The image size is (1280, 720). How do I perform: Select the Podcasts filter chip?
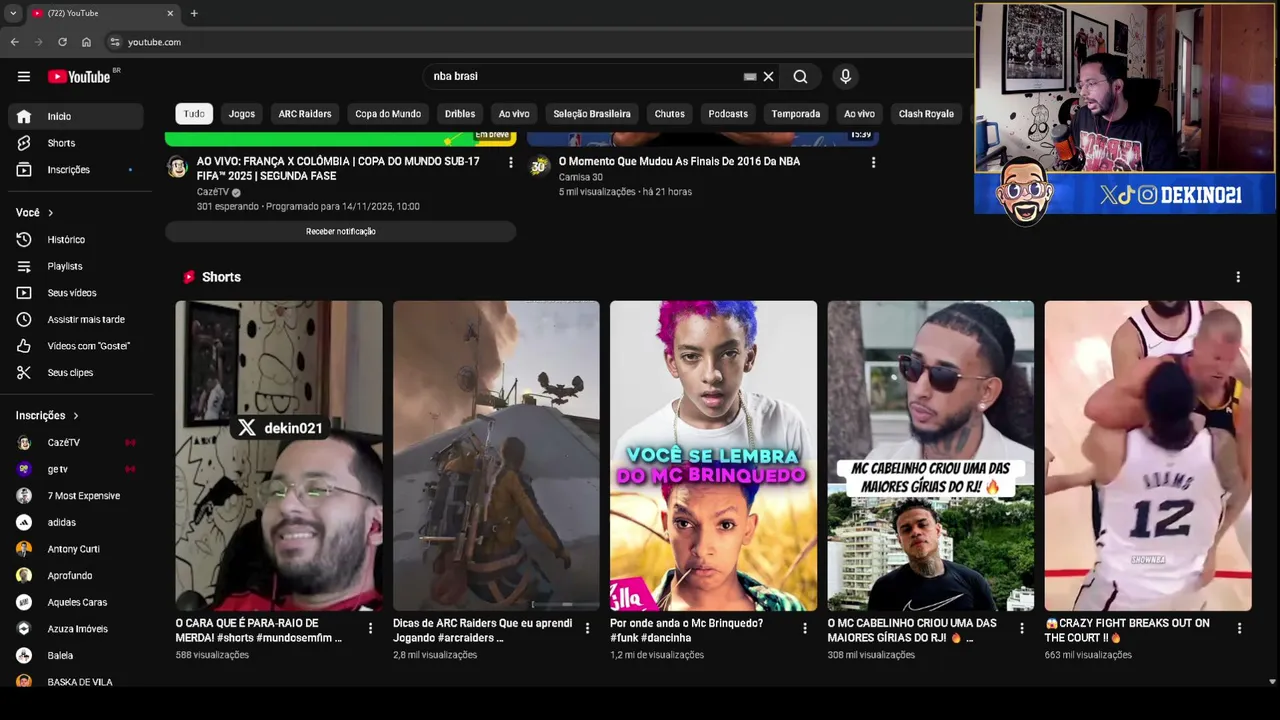pos(728,114)
